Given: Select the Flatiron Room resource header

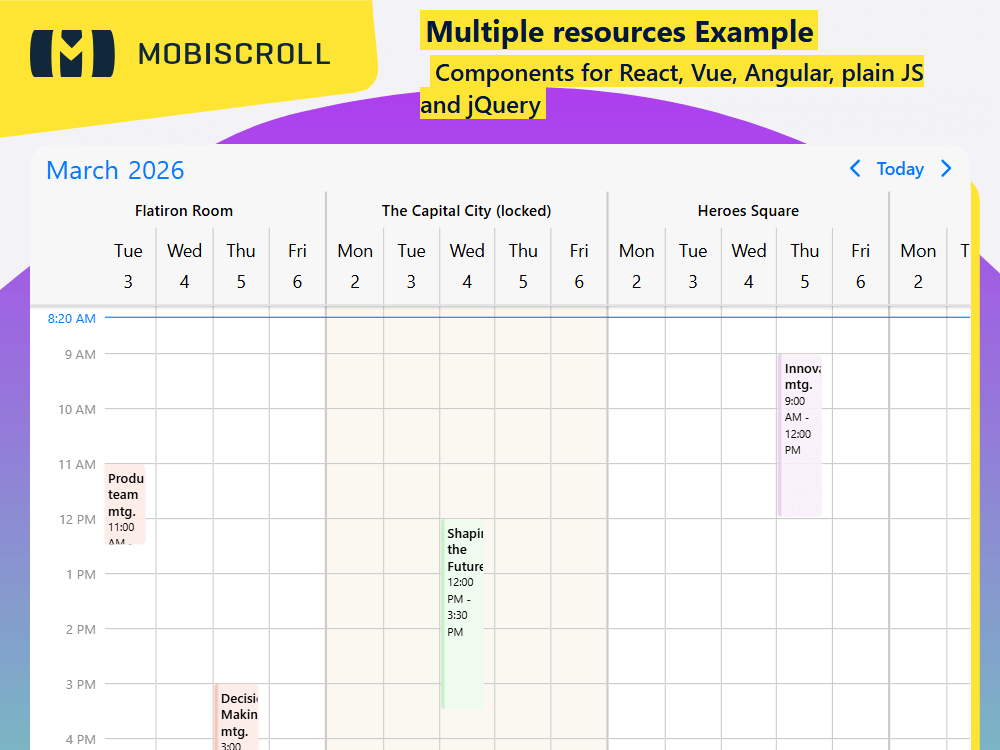Looking at the screenshot, I should pyautogui.click(x=184, y=211).
